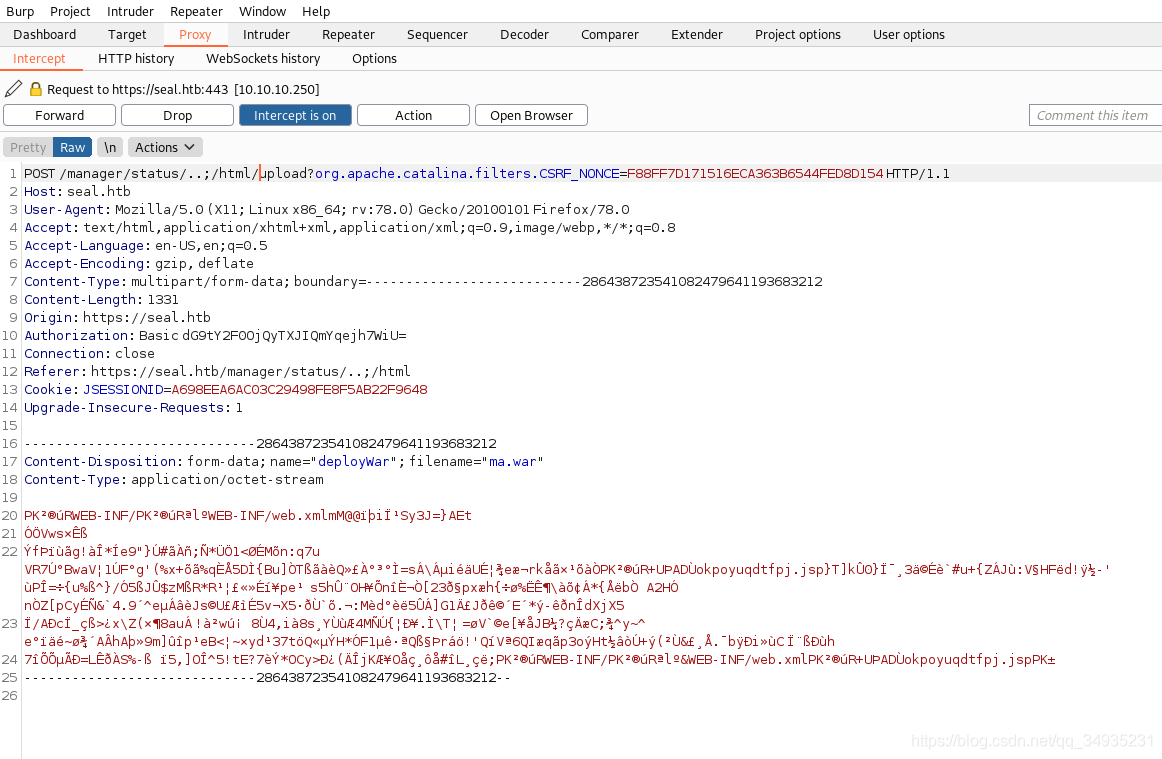Open the Comparer tab
The image size is (1162, 759).
click(x=610, y=34)
